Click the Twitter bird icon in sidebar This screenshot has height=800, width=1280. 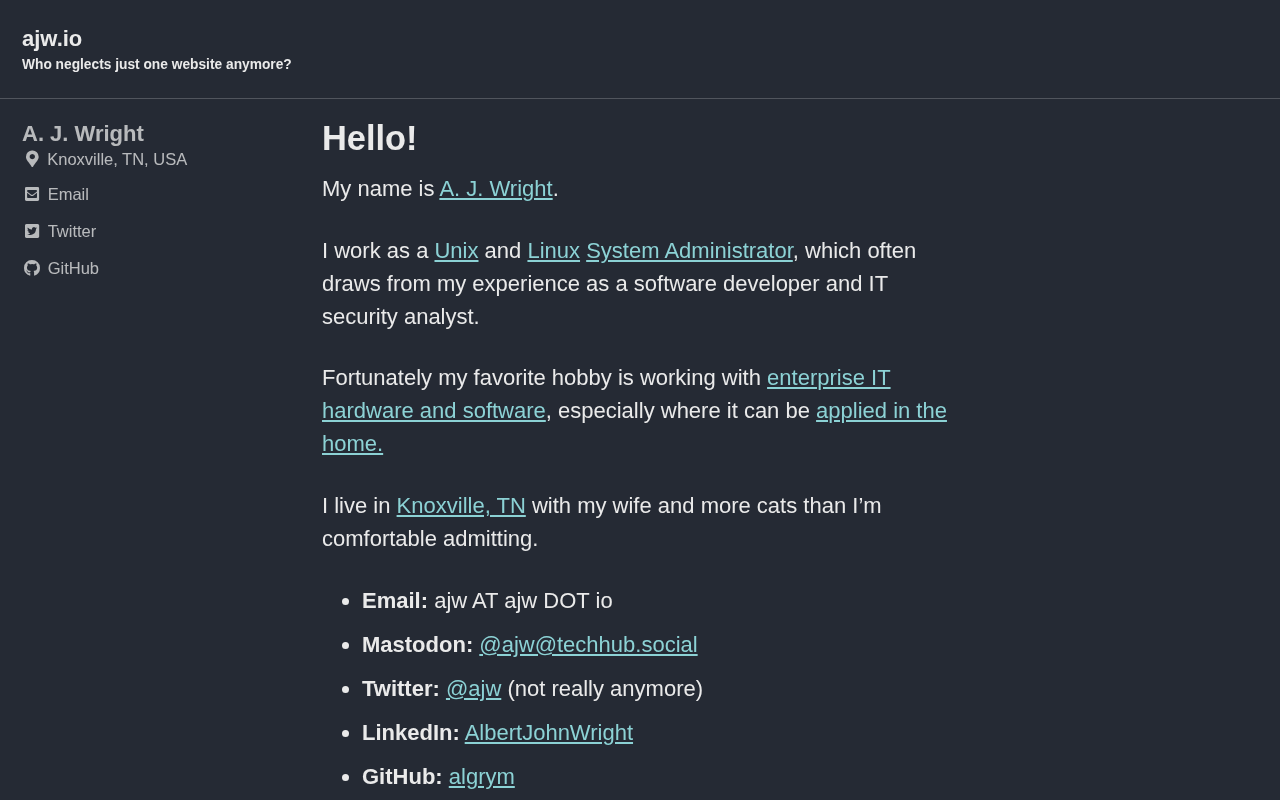[x=32, y=231]
